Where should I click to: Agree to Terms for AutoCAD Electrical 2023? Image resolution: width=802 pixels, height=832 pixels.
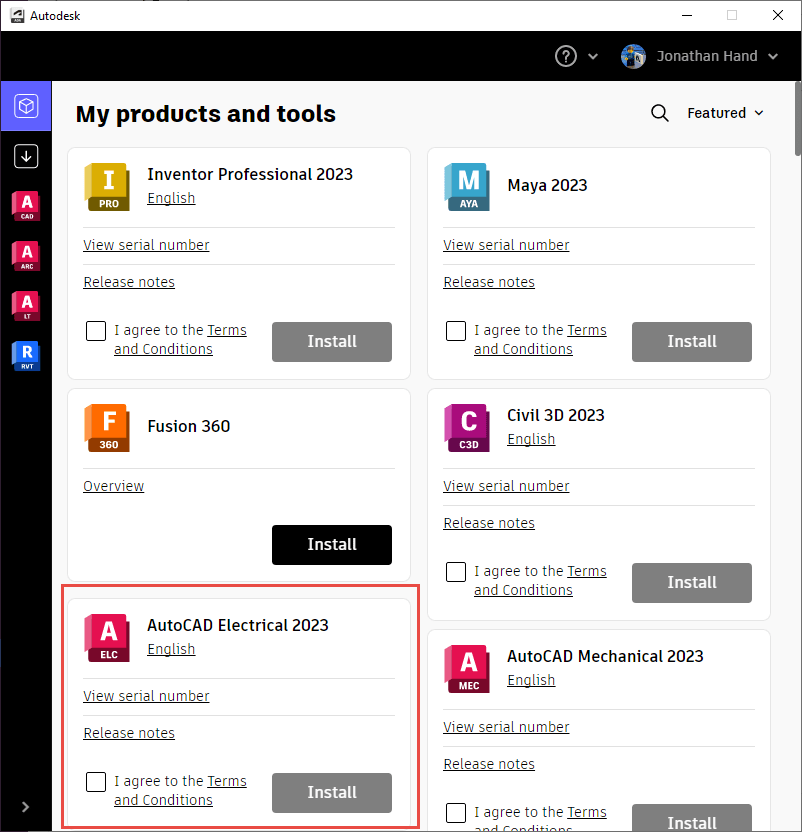point(95,781)
